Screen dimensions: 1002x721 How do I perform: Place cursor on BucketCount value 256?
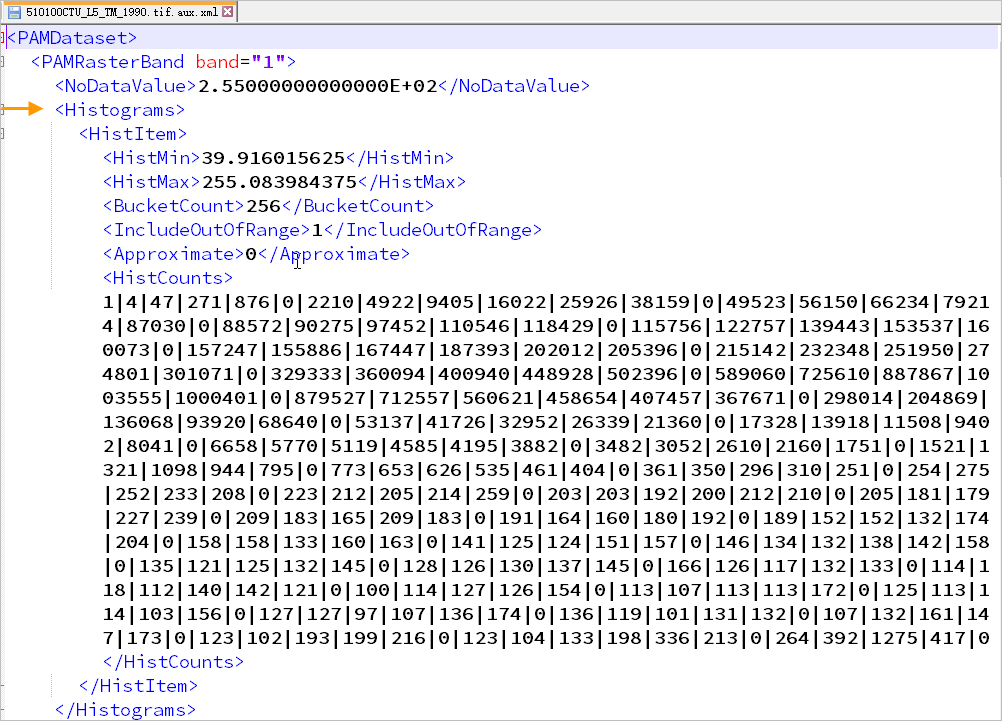click(263, 206)
